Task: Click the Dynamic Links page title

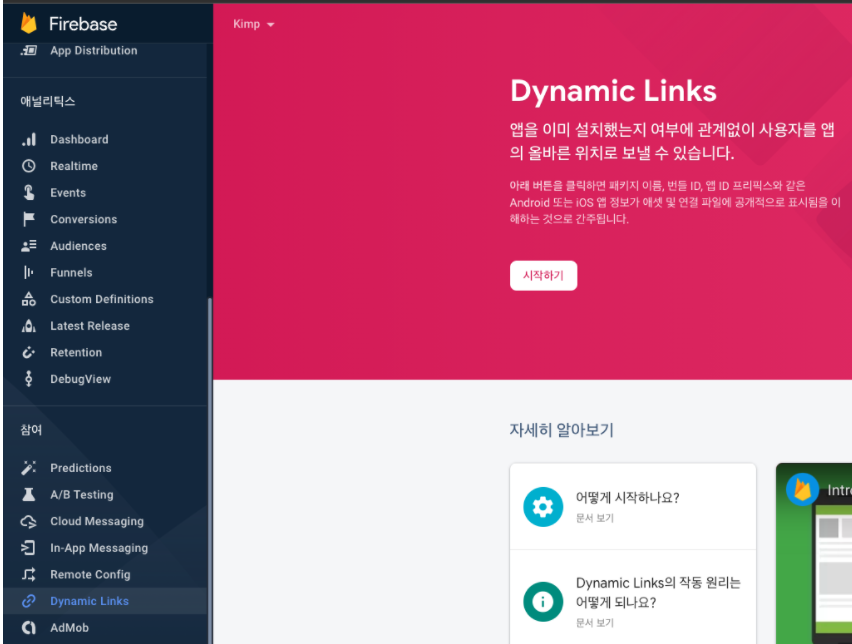Action: pos(613,91)
